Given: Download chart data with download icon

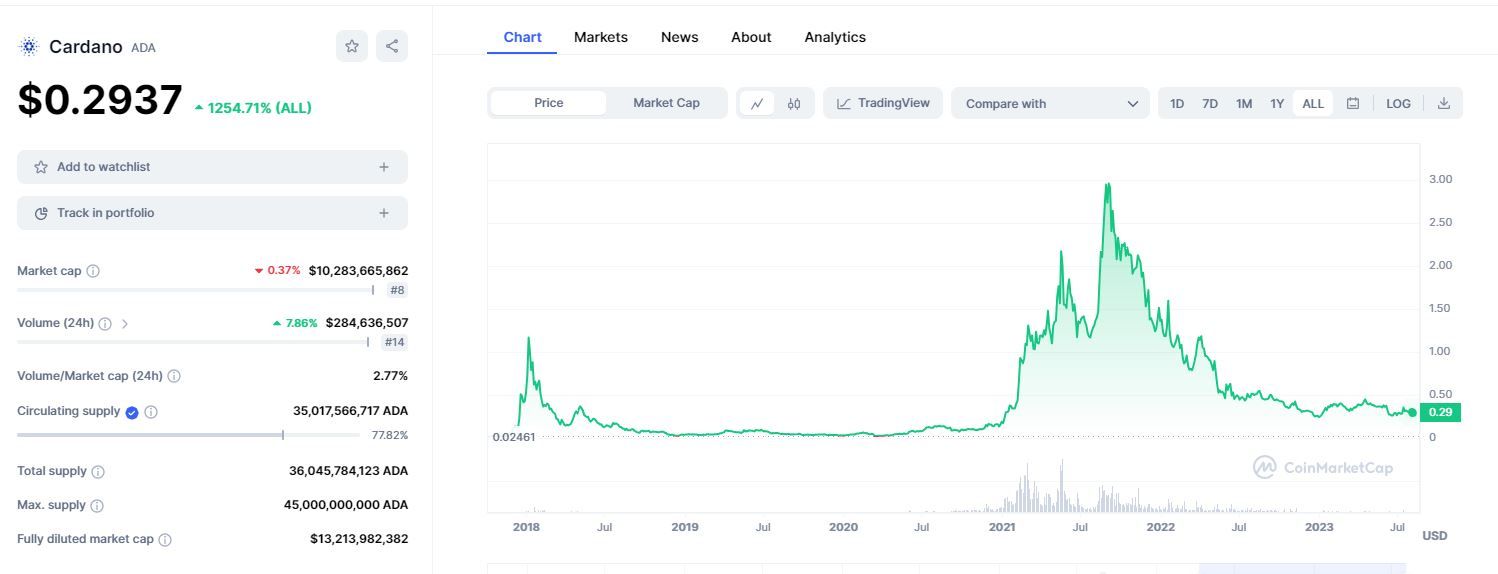Looking at the screenshot, I should coord(1443,103).
